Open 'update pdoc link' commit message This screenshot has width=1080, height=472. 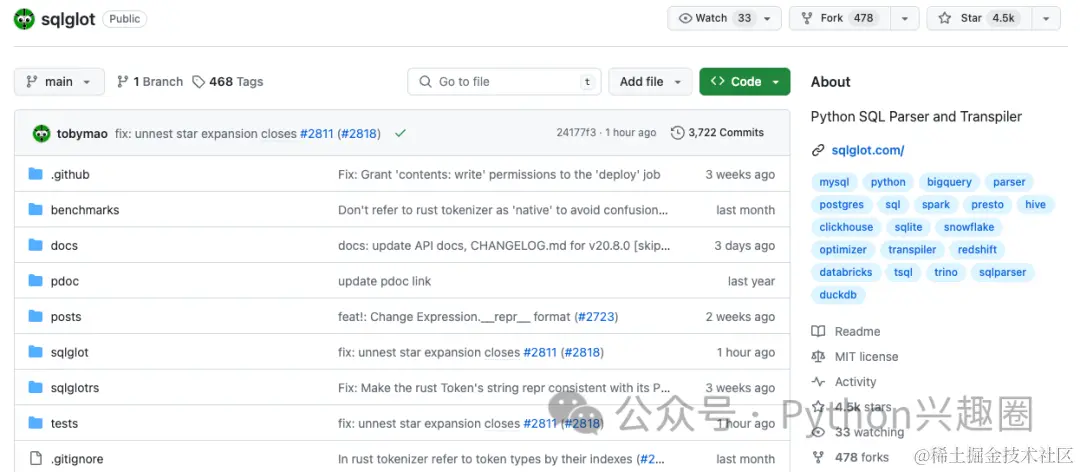tap(384, 281)
